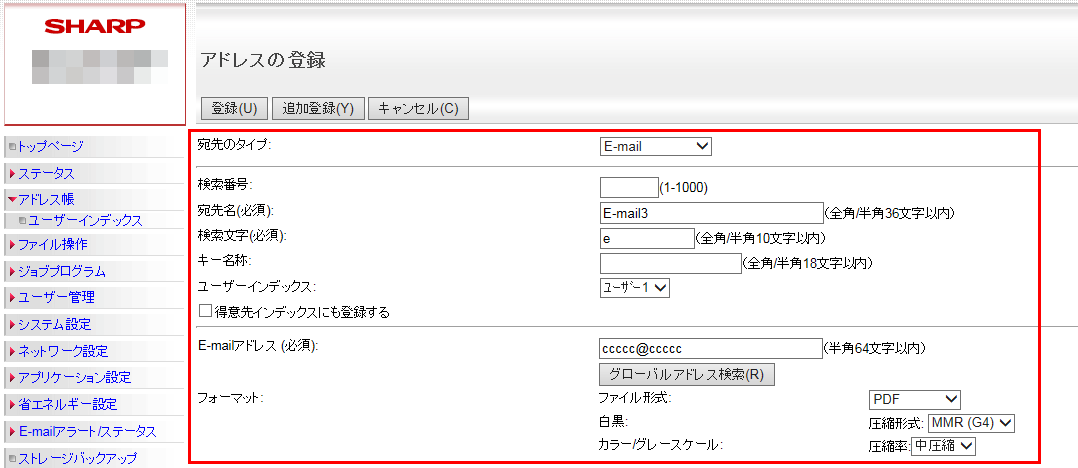Screen dimensions: 1078x468
Task: Expand the ファイル操作 menu section
Action: pyautogui.click(x=52, y=244)
